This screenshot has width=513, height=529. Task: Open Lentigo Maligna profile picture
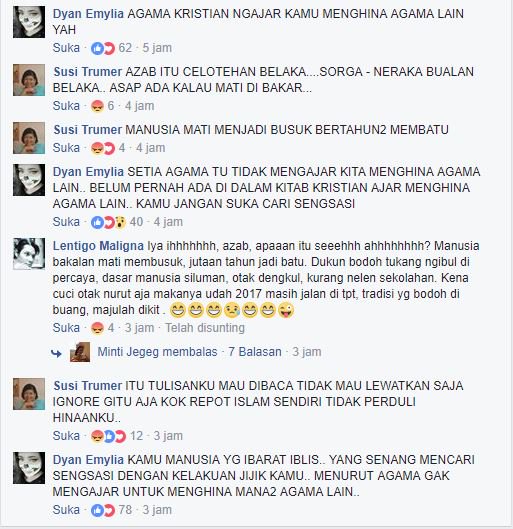(x=29, y=254)
